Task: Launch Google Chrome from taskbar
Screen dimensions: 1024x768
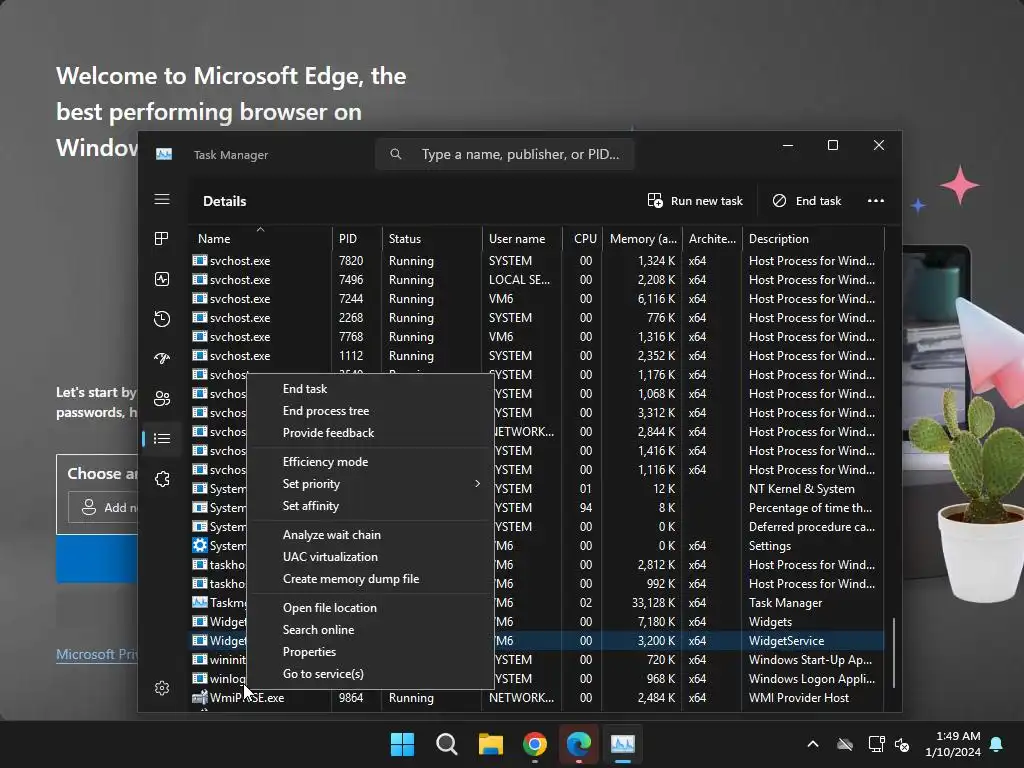Action: 535,744
